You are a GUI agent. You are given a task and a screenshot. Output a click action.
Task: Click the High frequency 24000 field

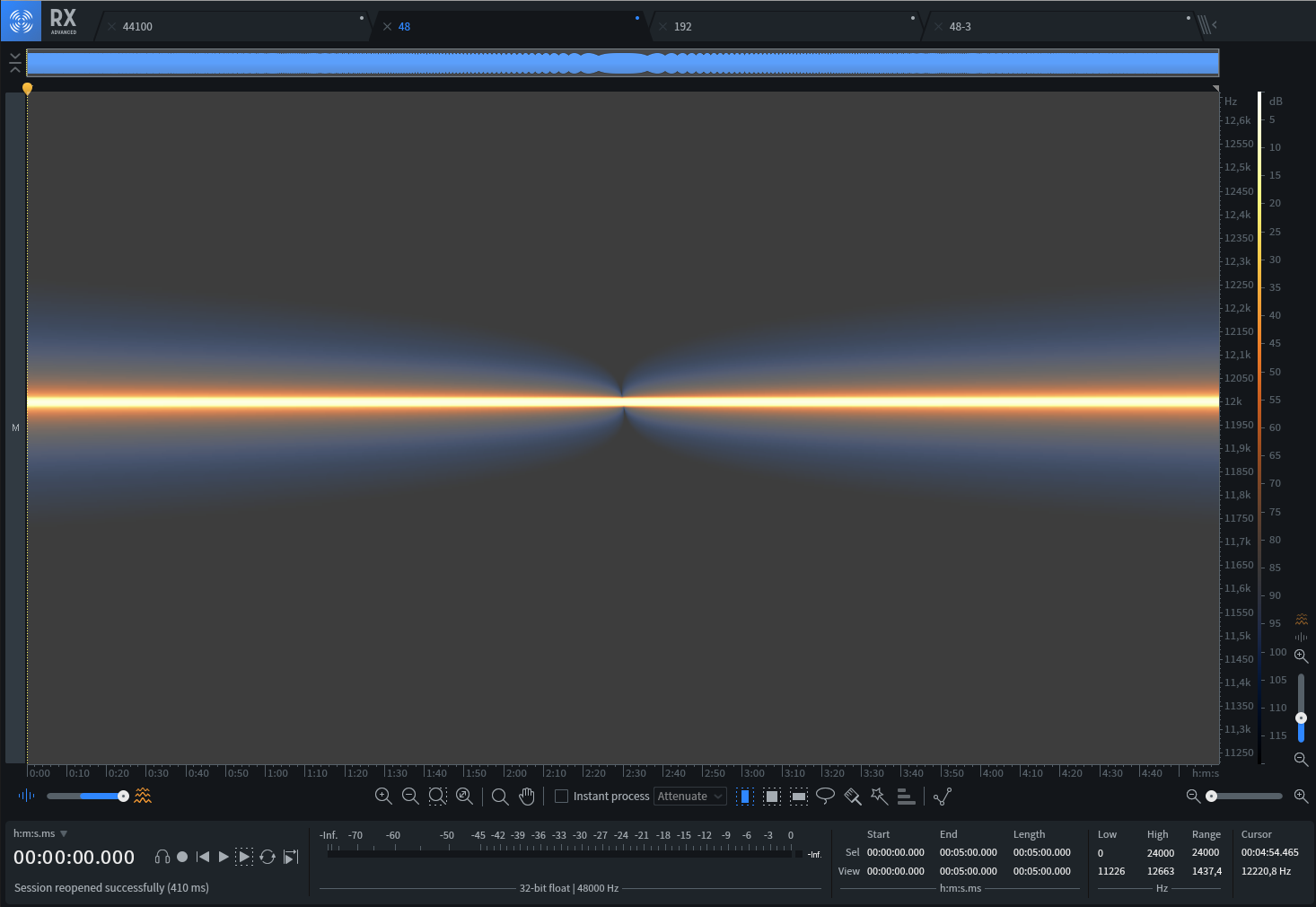coord(1161,853)
